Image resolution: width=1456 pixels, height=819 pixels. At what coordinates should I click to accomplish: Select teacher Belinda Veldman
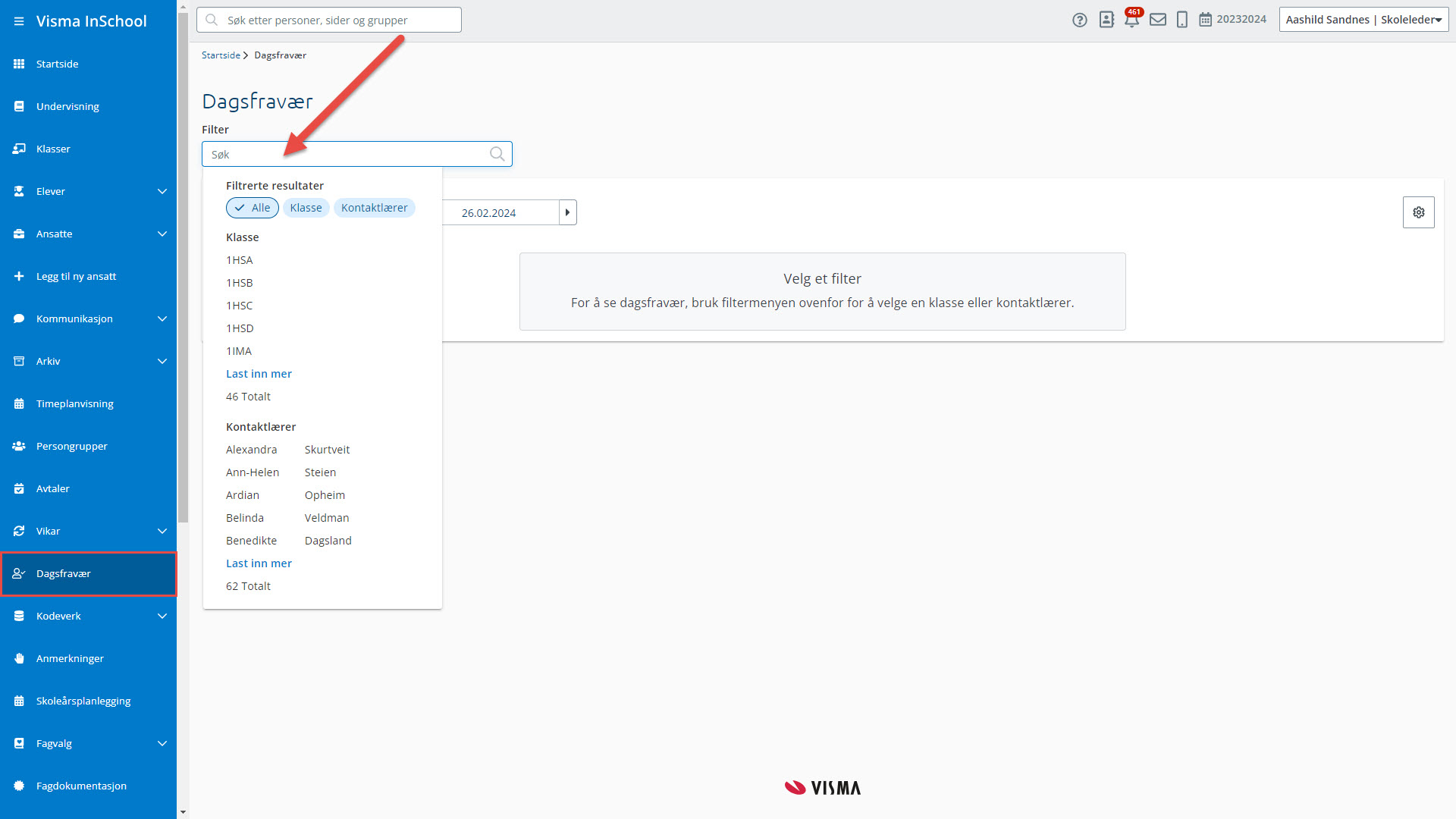(x=287, y=518)
